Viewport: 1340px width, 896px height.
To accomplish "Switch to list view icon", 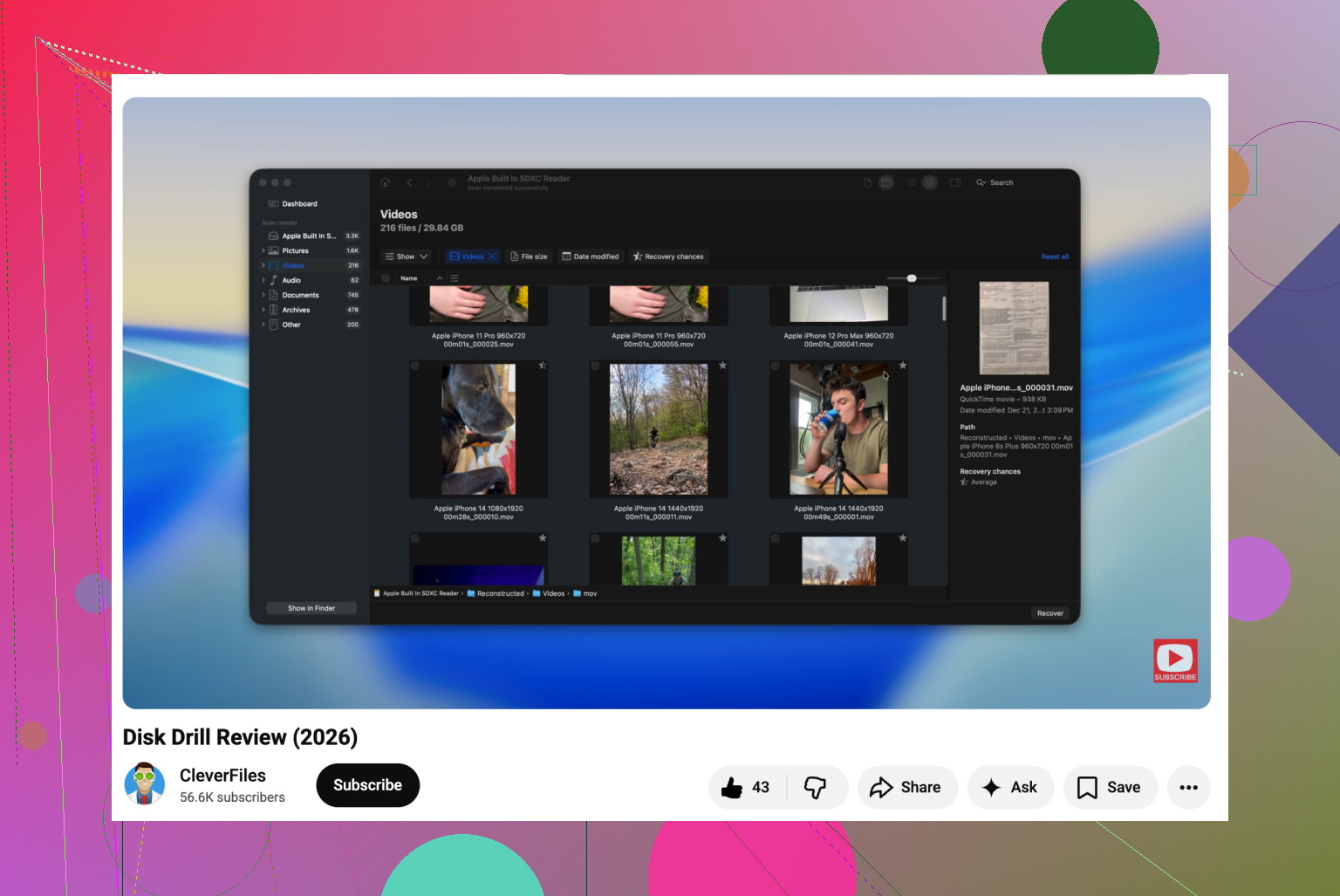I will pos(912,182).
